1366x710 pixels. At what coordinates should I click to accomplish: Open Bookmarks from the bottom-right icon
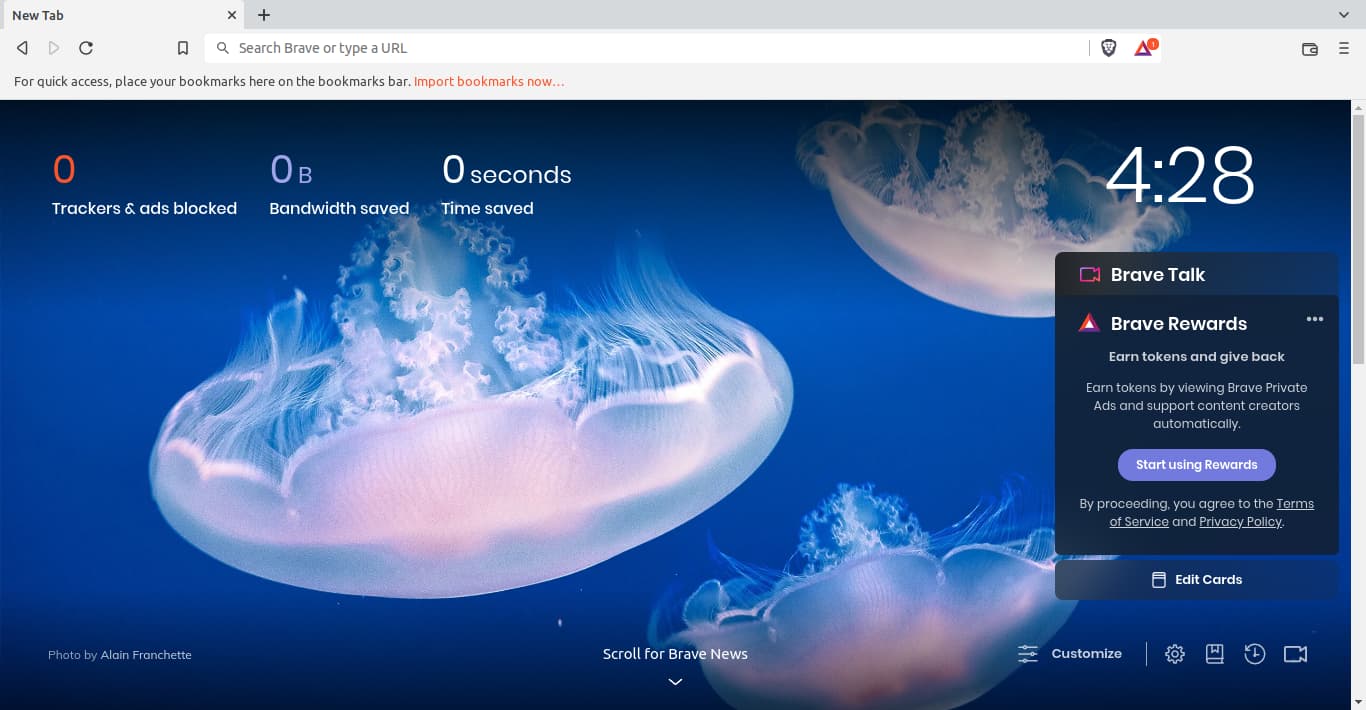tap(1215, 654)
